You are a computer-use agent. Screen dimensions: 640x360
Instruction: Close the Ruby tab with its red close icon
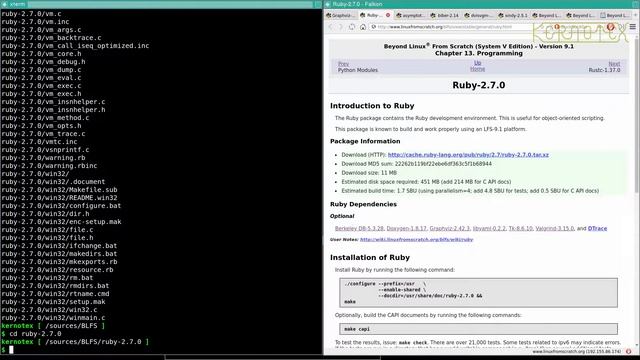coord(388,15)
